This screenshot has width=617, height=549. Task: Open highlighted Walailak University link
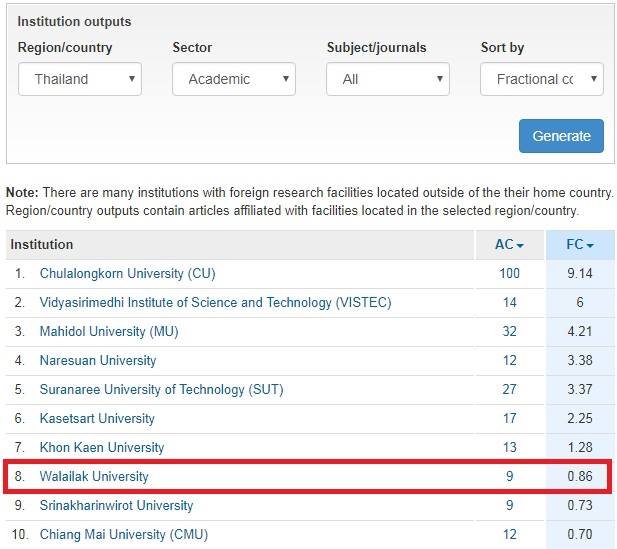[94, 476]
